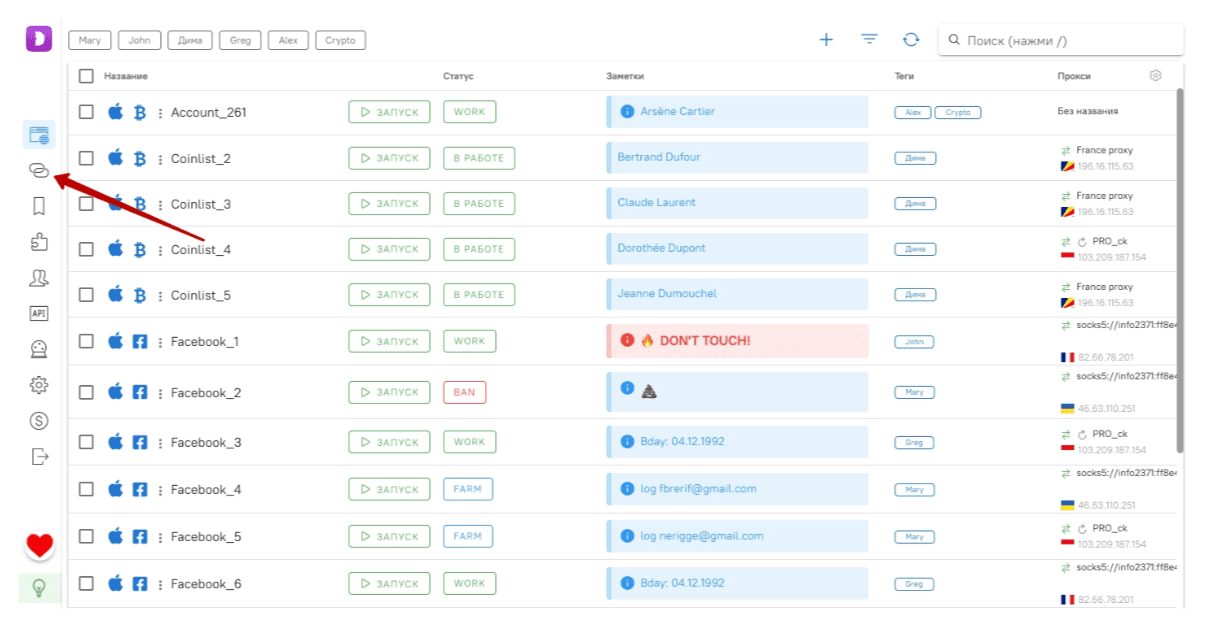Image resolution: width=1216 pixels, height=629 pixels.
Task: Select the Facebook_2 row checkbox
Action: coord(86,393)
